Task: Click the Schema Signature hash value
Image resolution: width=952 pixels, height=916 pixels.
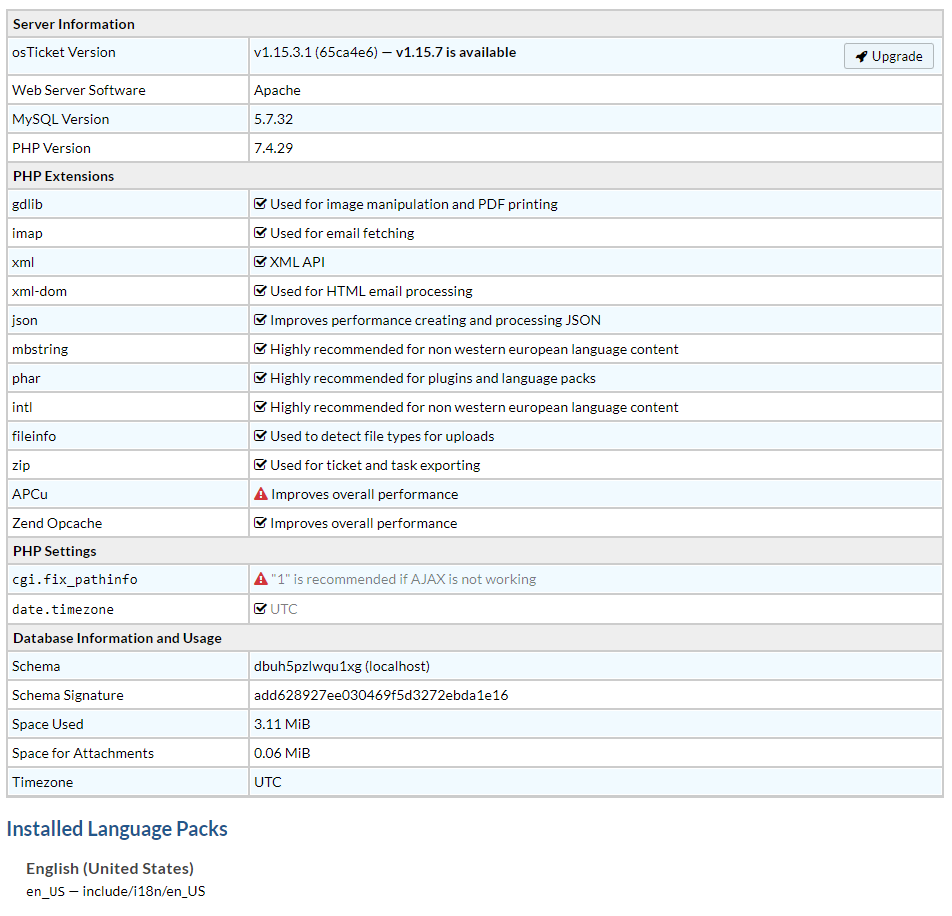Action: [x=381, y=695]
